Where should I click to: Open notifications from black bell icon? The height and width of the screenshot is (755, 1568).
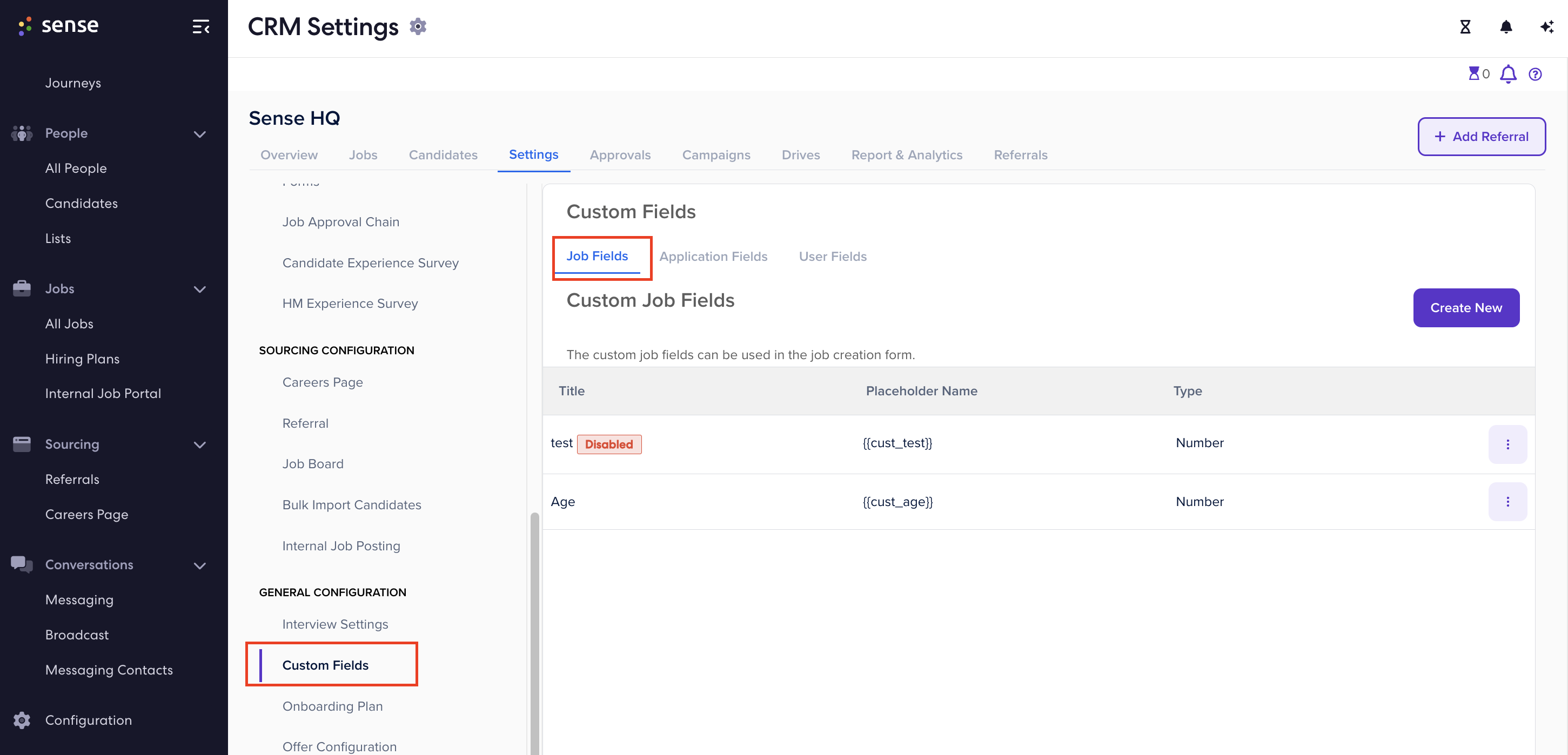tap(1506, 27)
